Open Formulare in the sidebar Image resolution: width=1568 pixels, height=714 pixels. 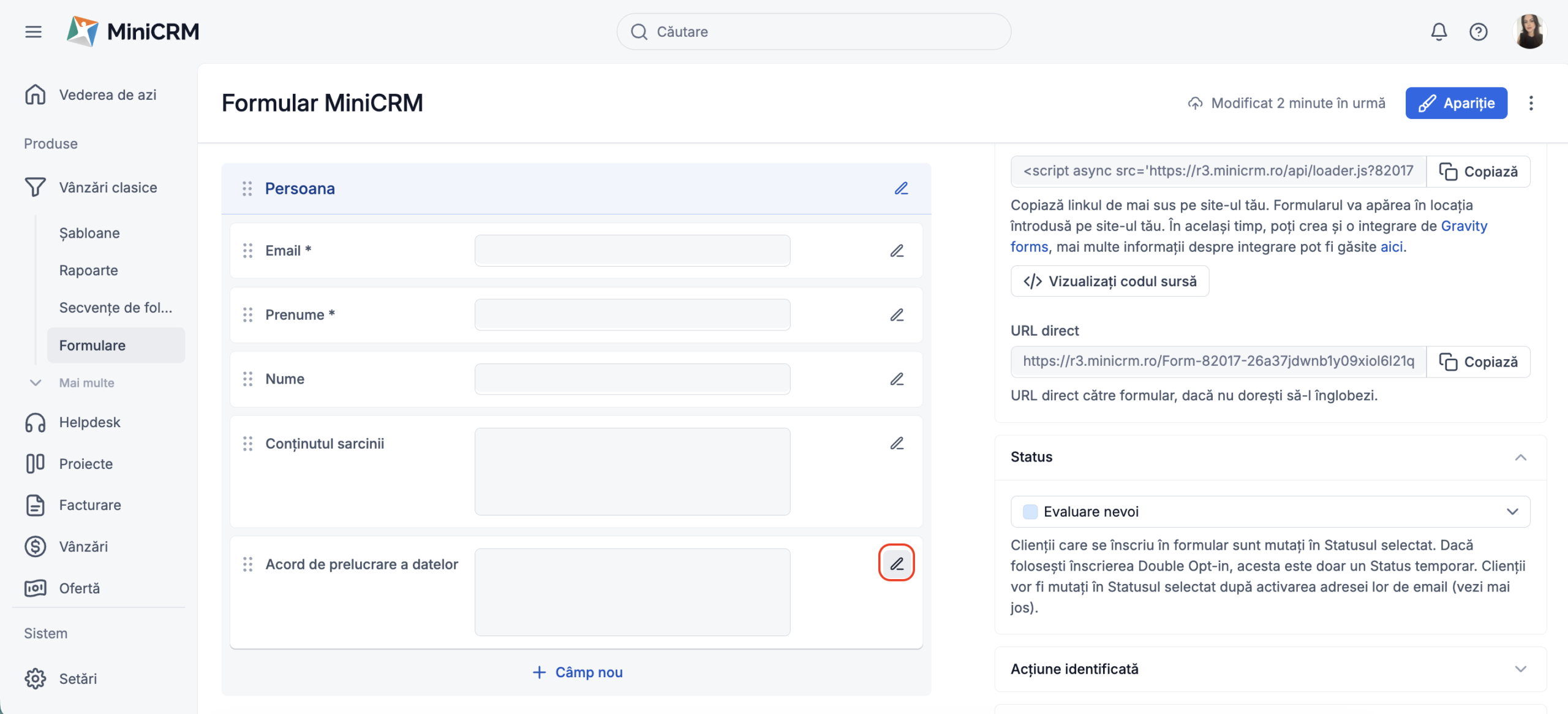(x=92, y=345)
